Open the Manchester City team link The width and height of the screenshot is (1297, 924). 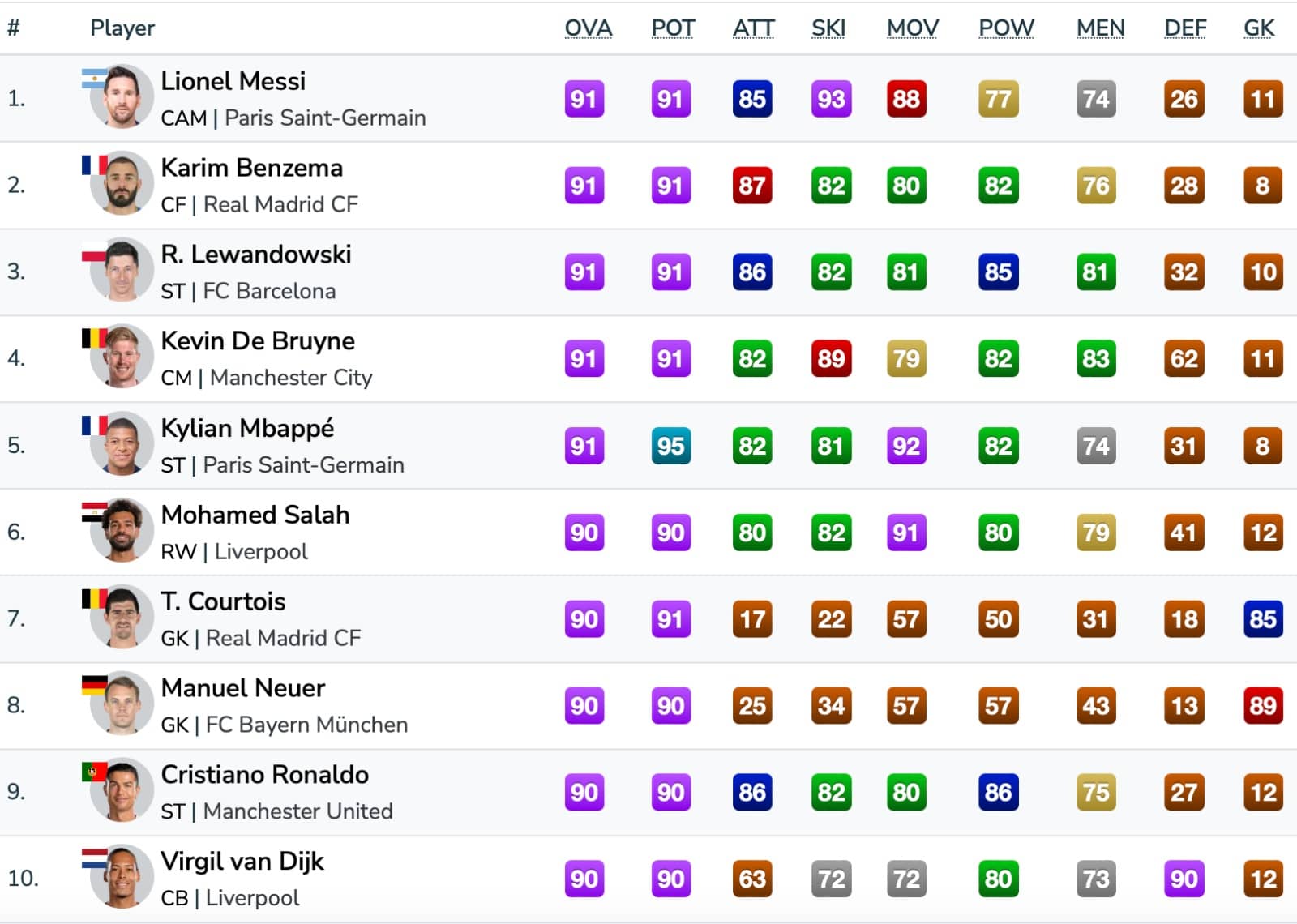(291, 378)
